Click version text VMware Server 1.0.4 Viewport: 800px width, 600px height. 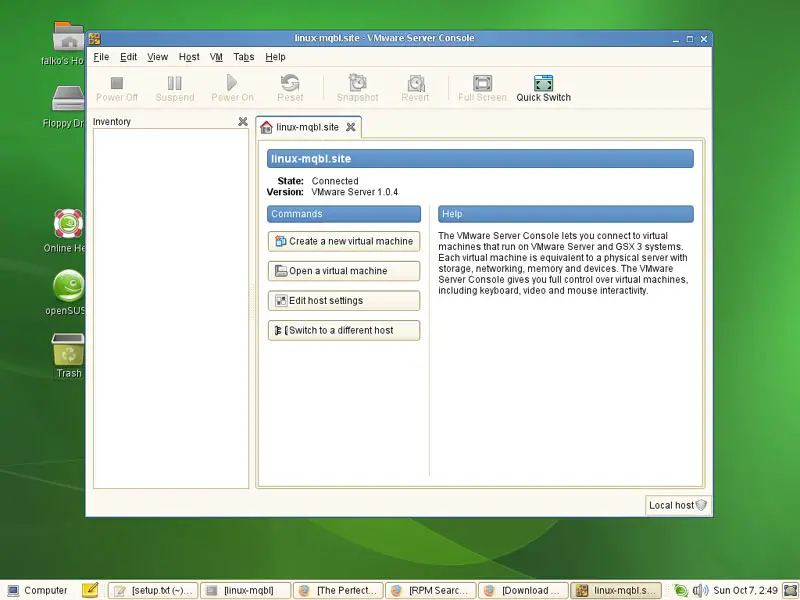tap(355, 192)
